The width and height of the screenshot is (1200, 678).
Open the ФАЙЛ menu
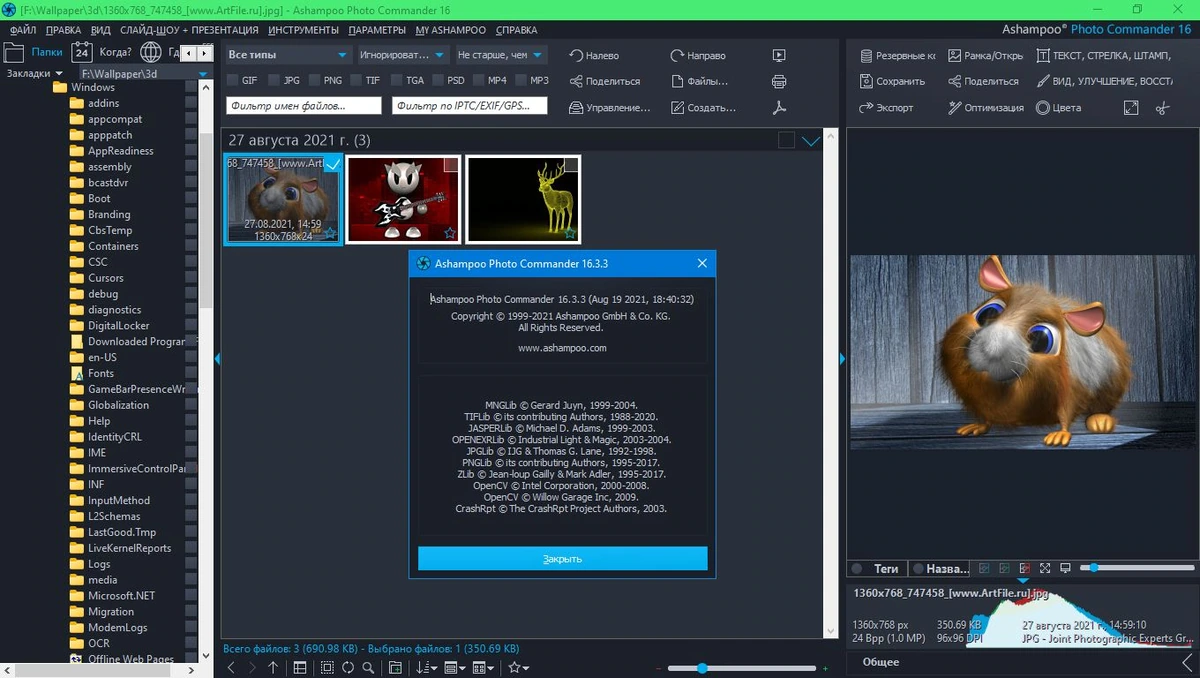[23, 30]
